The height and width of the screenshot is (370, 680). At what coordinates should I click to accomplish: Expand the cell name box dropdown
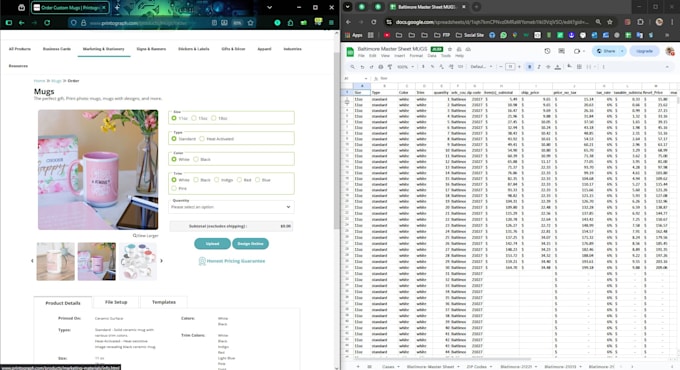tap(366, 79)
